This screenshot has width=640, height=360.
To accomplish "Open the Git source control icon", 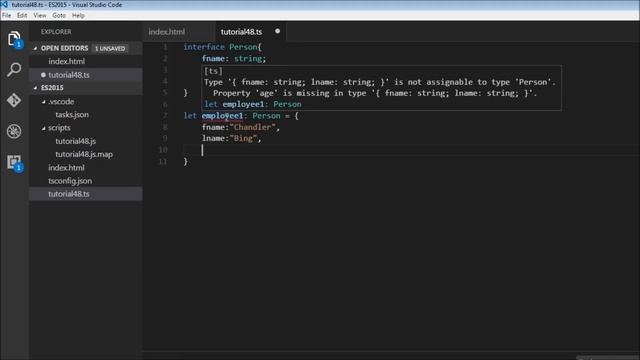I will pos(14,100).
